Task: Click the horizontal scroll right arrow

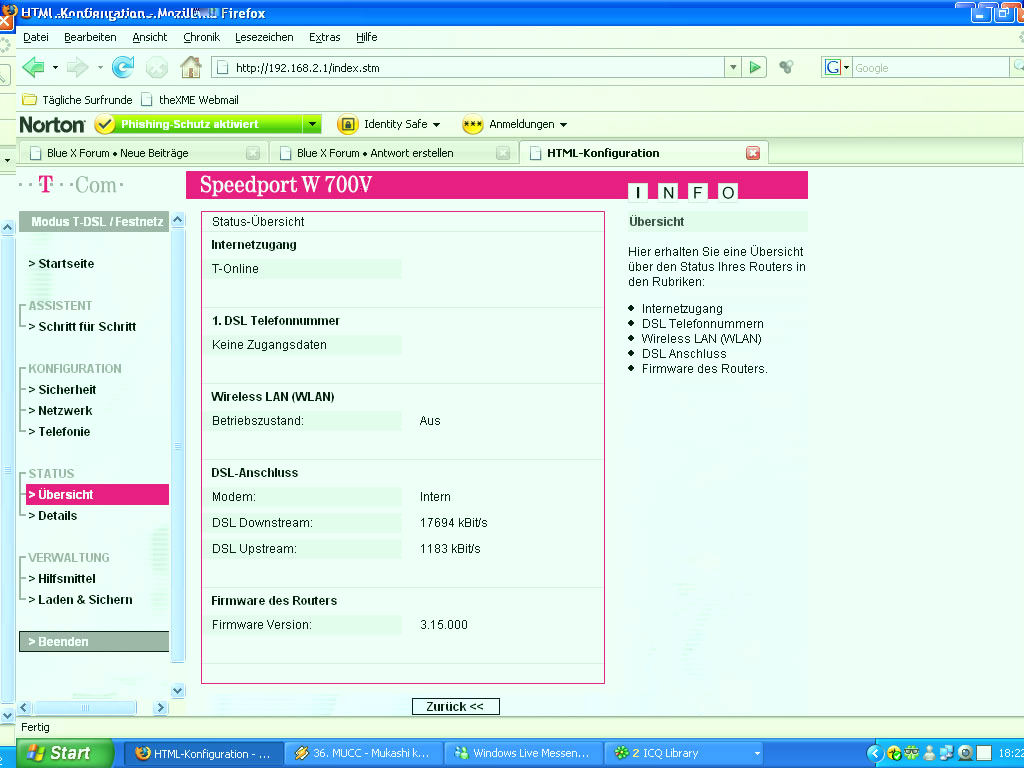Action: tap(161, 707)
